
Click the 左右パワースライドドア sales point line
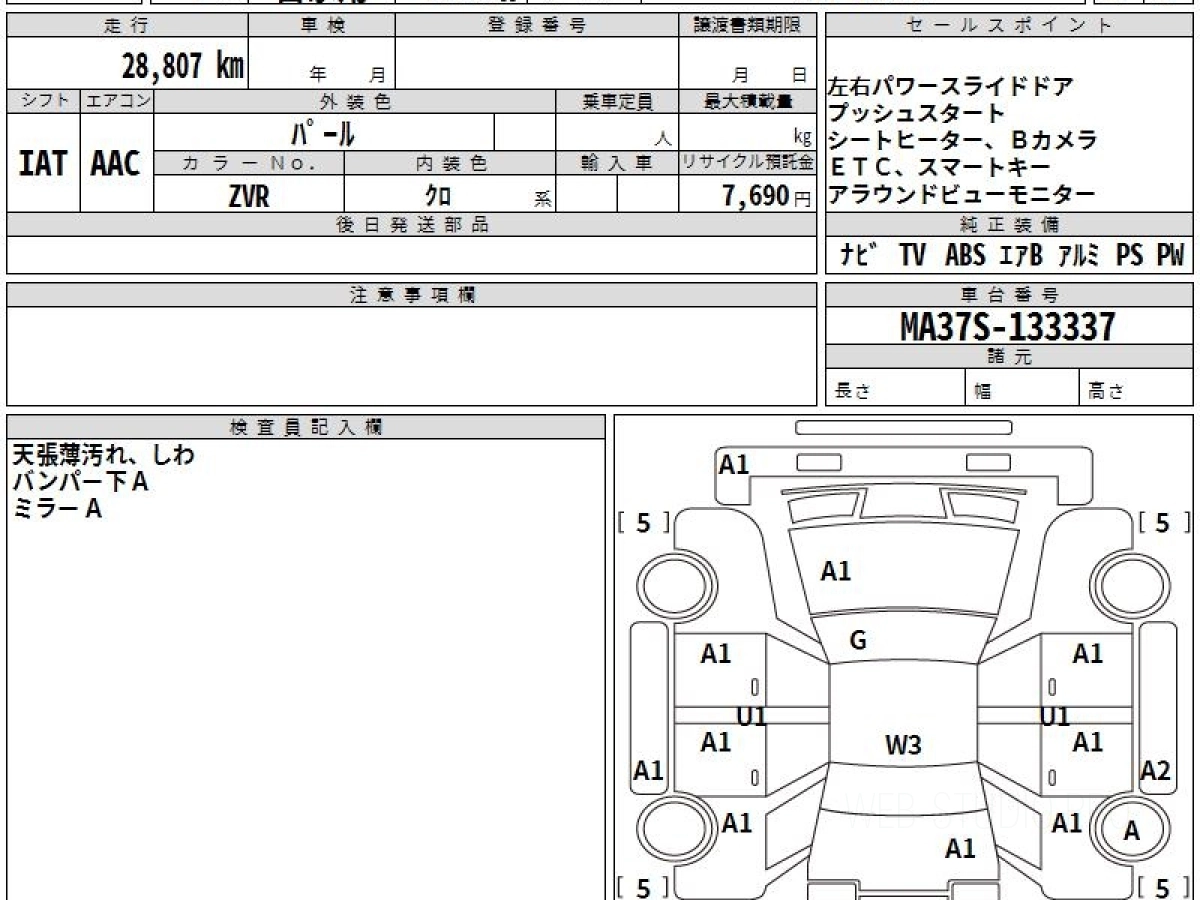pyautogui.click(x=951, y=87)
